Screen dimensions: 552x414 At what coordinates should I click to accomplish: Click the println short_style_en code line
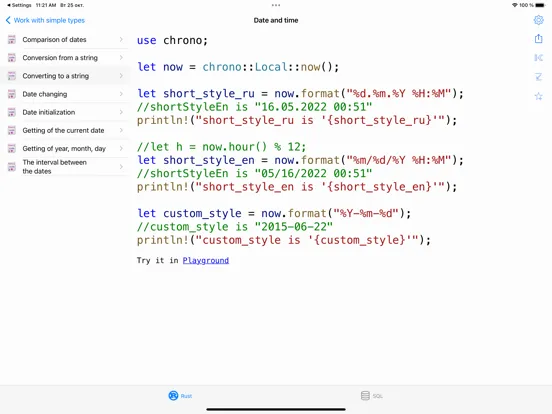tap(297, 187)
